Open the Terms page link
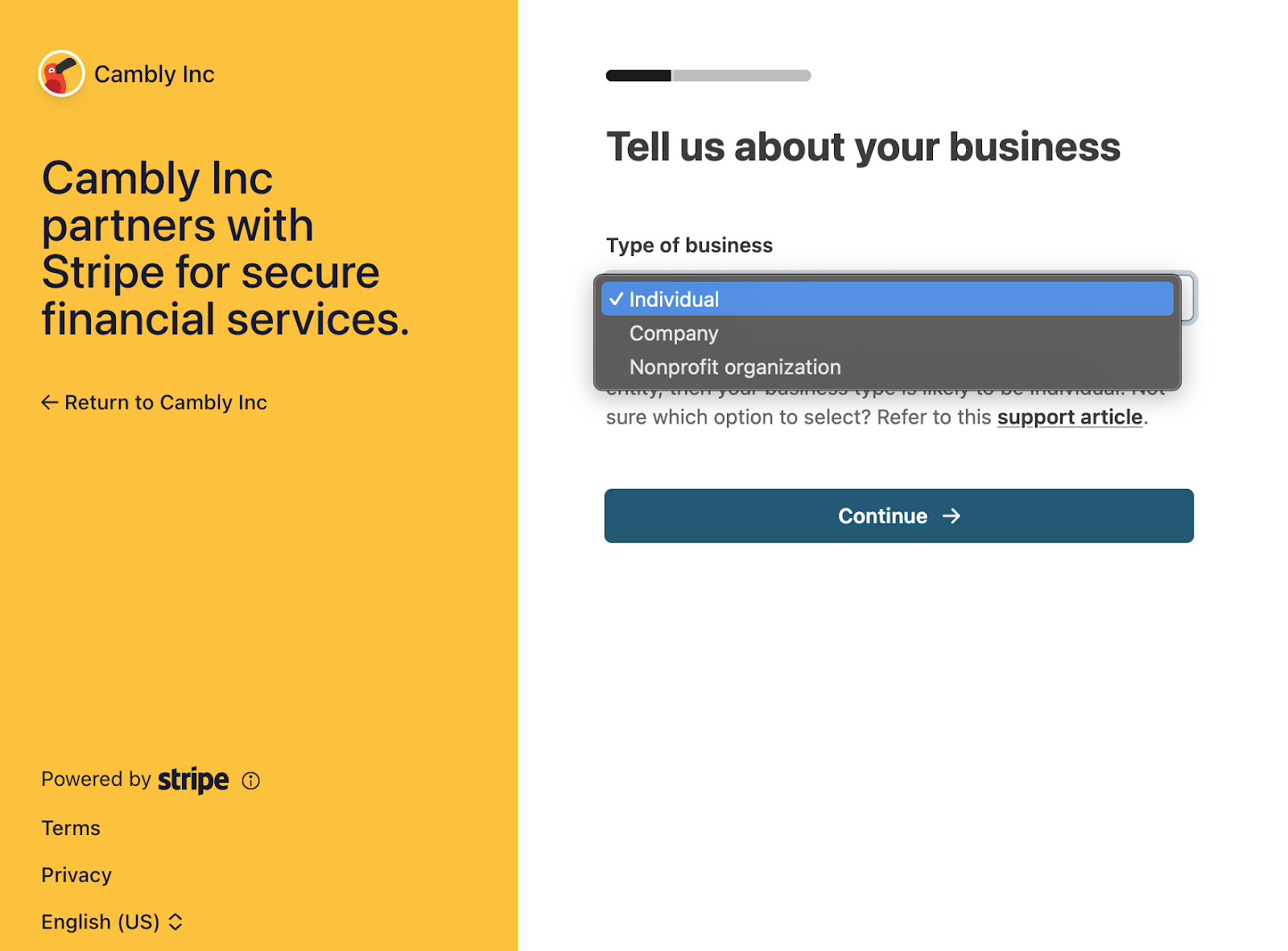The image size is (1288, 951). (71, 829)
